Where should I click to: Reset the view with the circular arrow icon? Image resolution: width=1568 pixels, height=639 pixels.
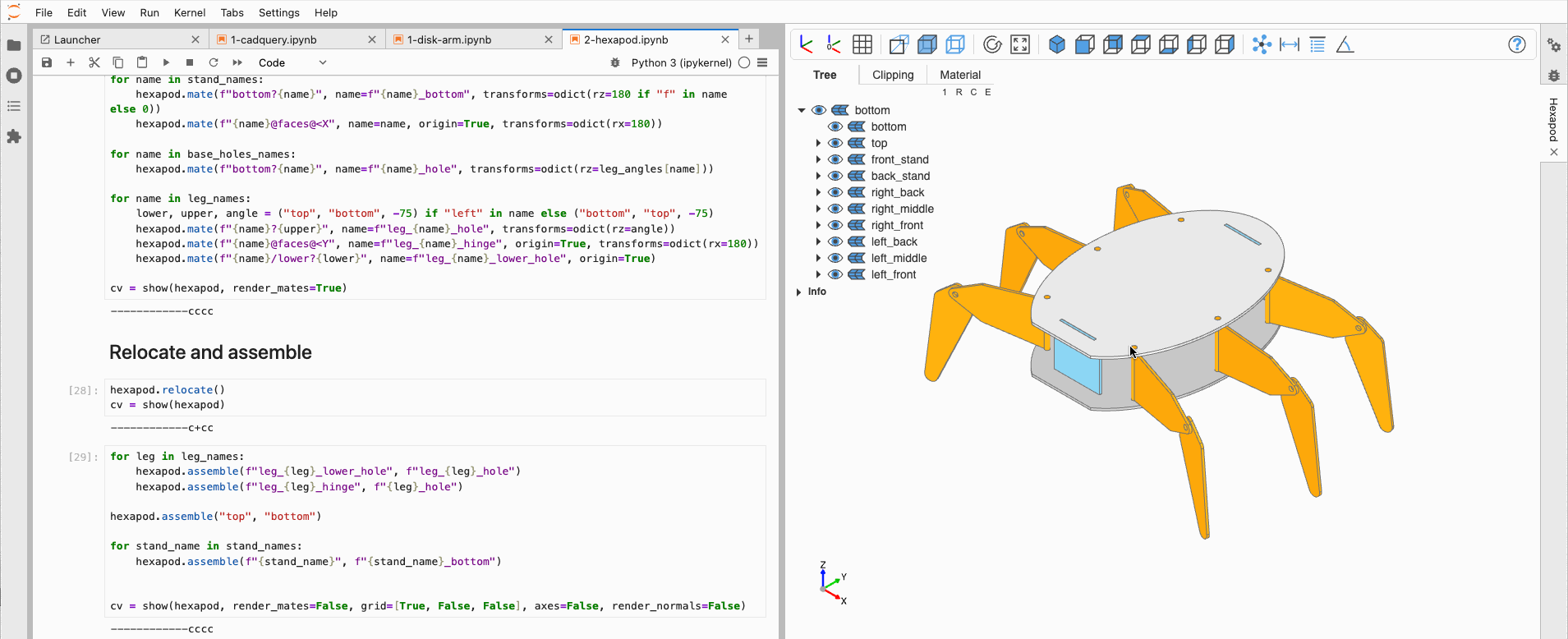[992, 44]
